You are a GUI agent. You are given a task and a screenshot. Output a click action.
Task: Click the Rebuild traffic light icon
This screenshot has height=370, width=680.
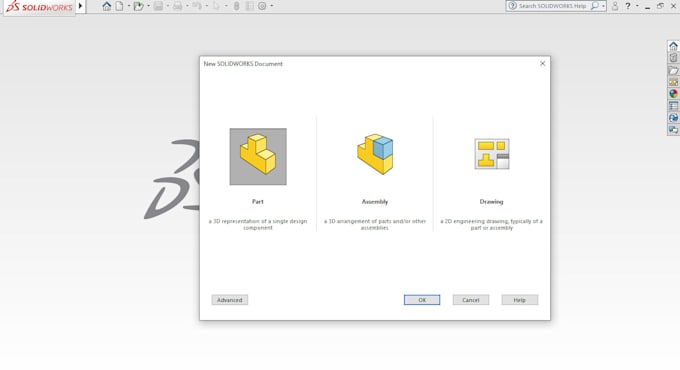(x=236, y=6)
